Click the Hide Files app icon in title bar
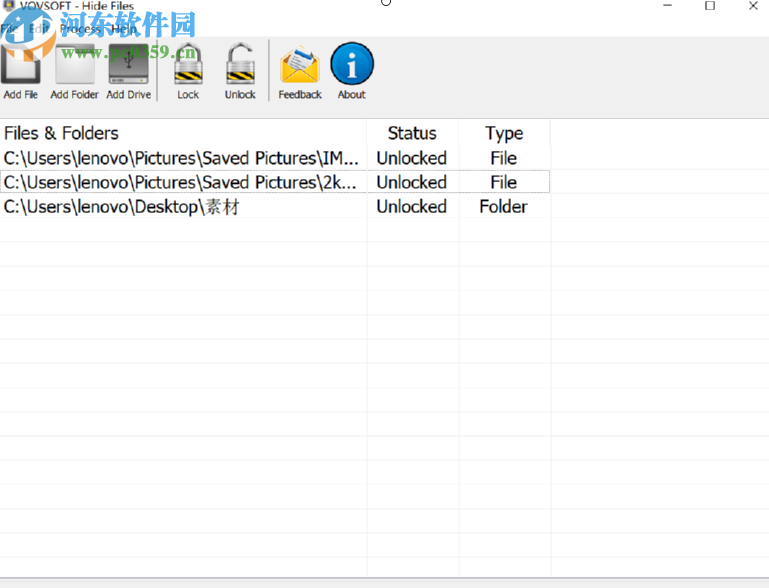This screenshot has height=588, width=769. tap(8, 5)
